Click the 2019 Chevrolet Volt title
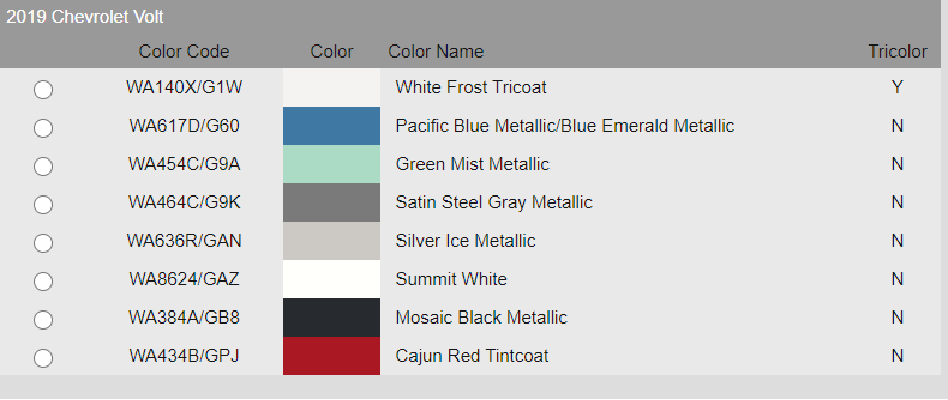Screen dimensions: 948x400 coord(85,17)
